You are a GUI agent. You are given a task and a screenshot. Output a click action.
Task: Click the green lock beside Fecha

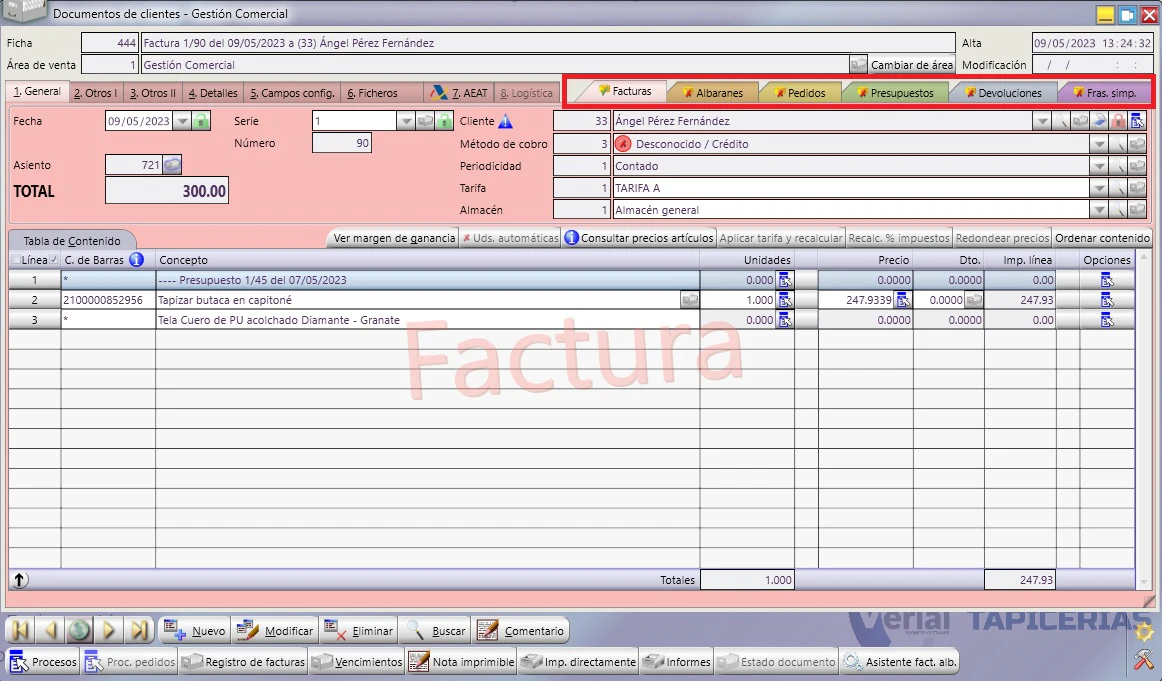point(201,121)
